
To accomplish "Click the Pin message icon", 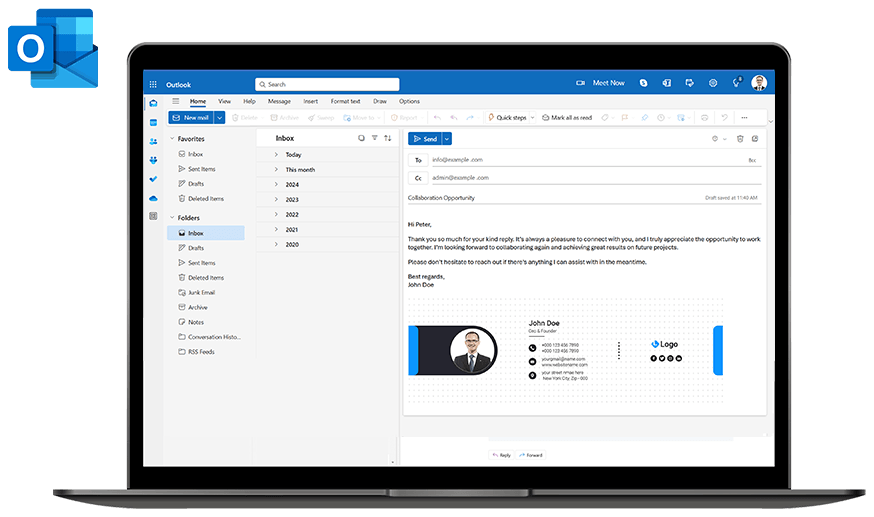I will click(644, 118).
